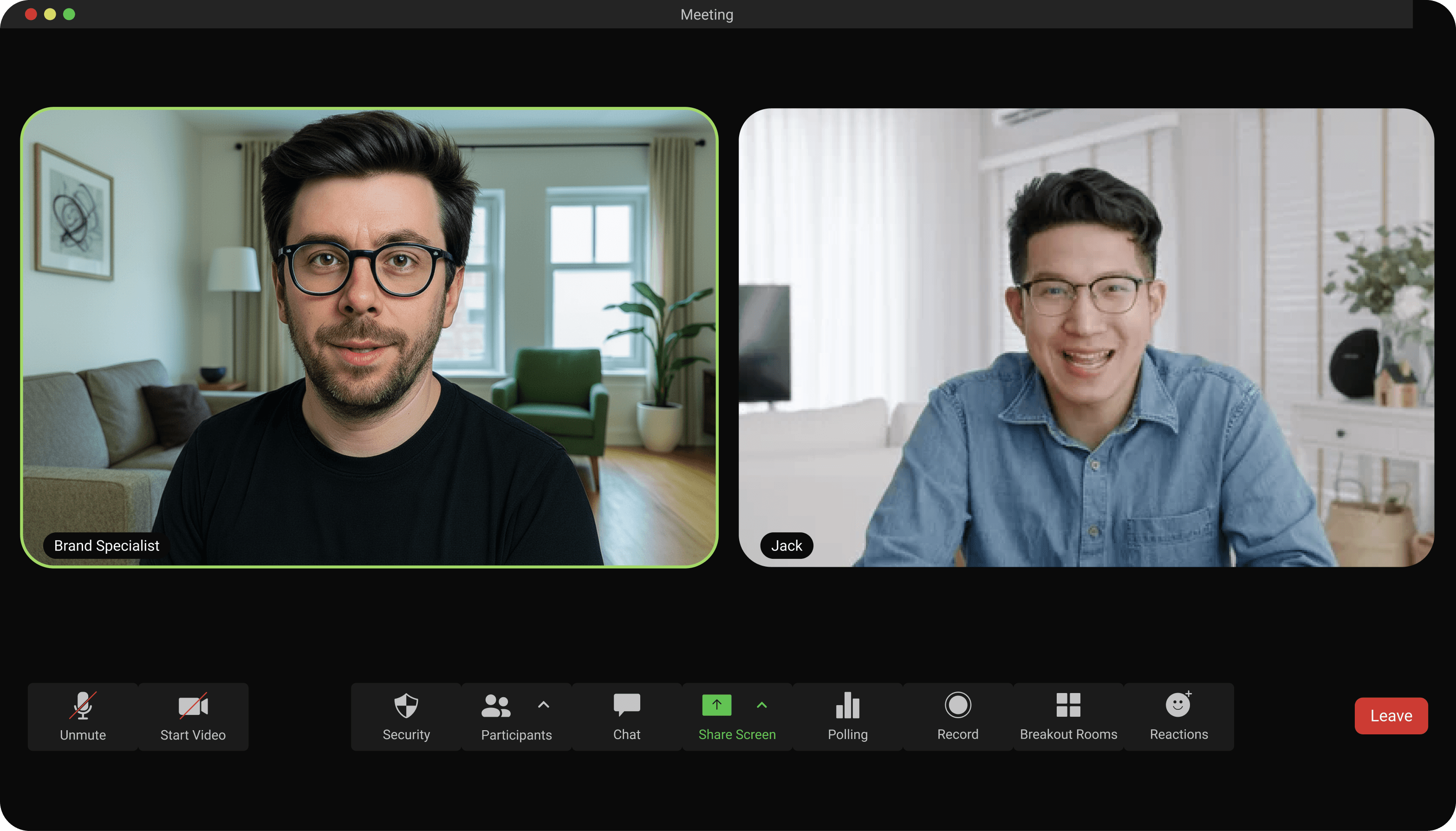Open the Chat bubble

[626, 716]
